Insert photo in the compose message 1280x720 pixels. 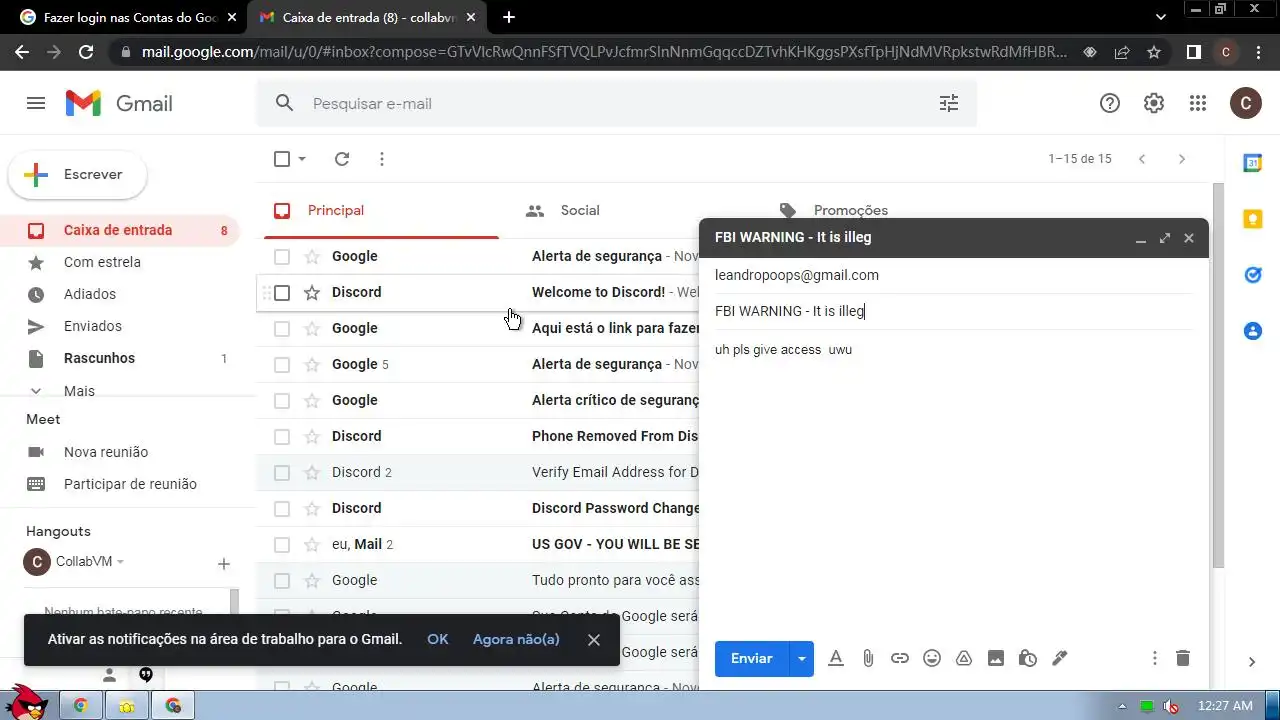click(996, 658)
